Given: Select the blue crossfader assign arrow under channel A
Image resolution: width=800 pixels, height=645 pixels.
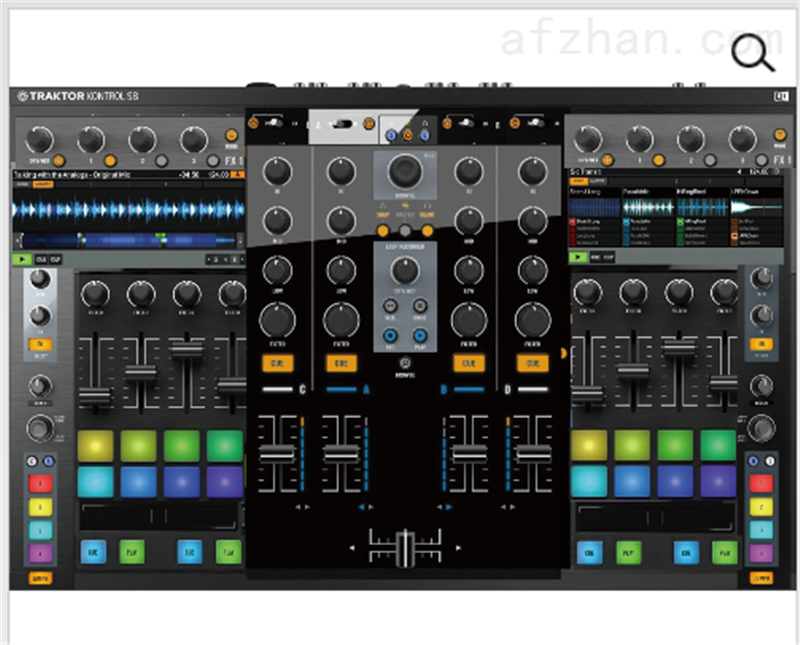Looking at the screenshot, I should 362,507.
